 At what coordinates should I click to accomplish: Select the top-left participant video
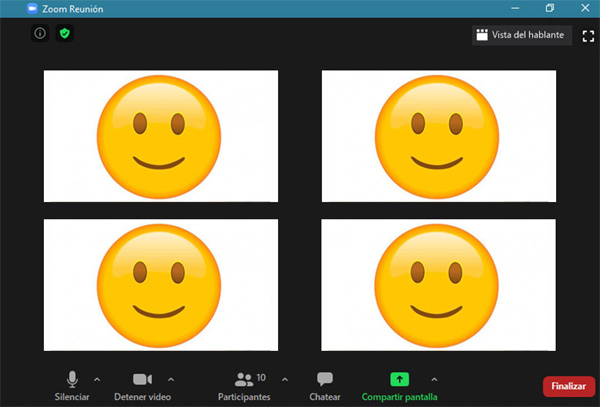(161, 136)
